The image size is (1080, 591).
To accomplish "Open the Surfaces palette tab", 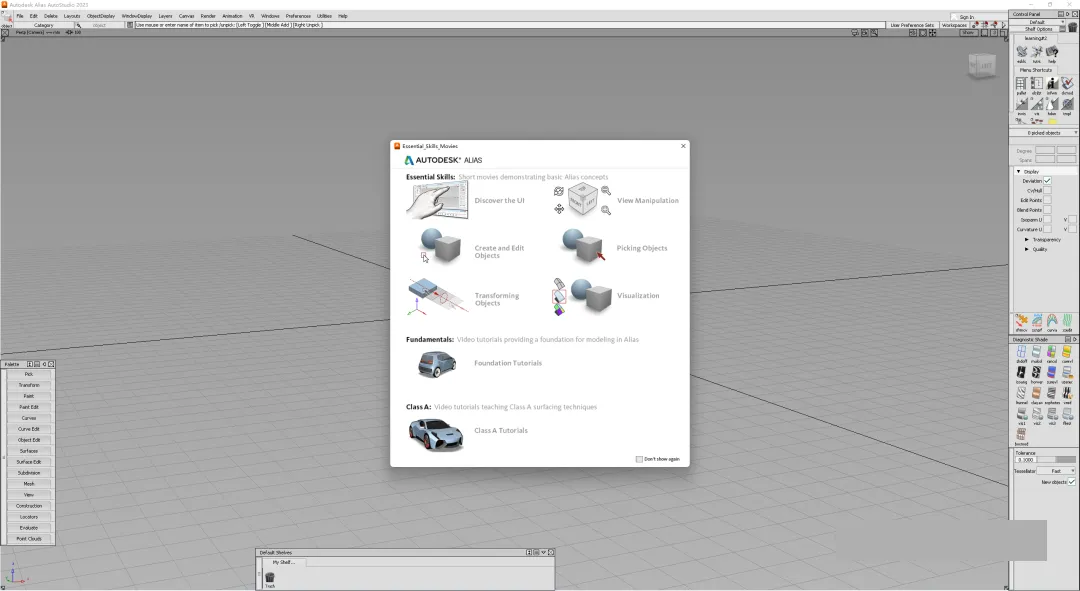I will pos(29,451).
